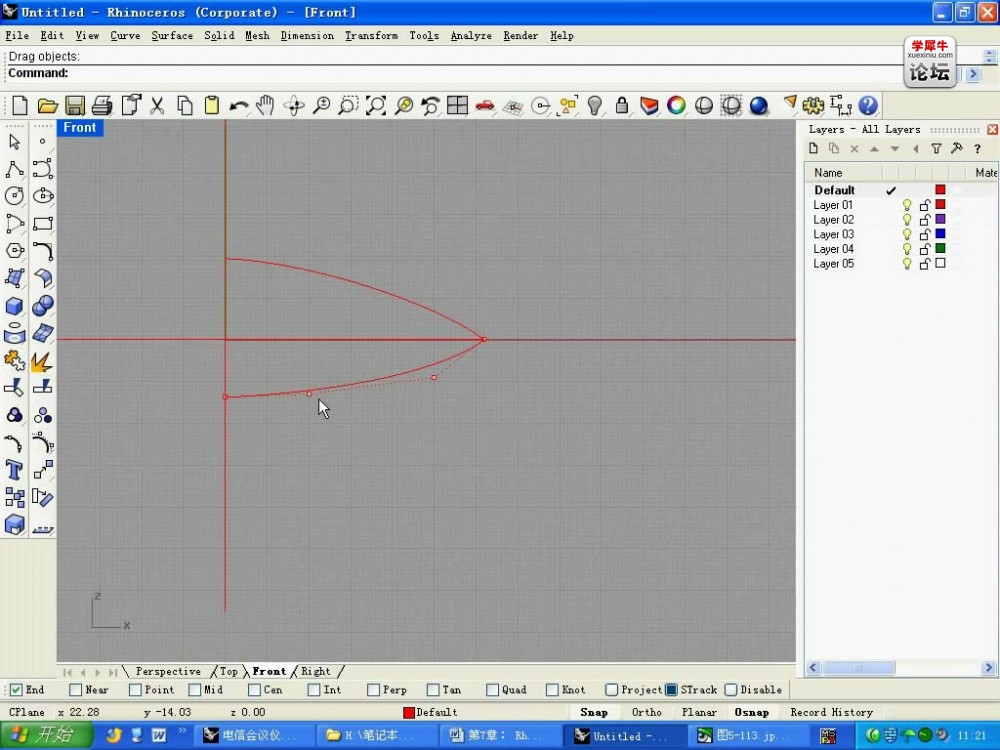The height and width of the screenshot is (750, 1000).
Task: Open the Default layer selector in the status bar
Action: 431,712
